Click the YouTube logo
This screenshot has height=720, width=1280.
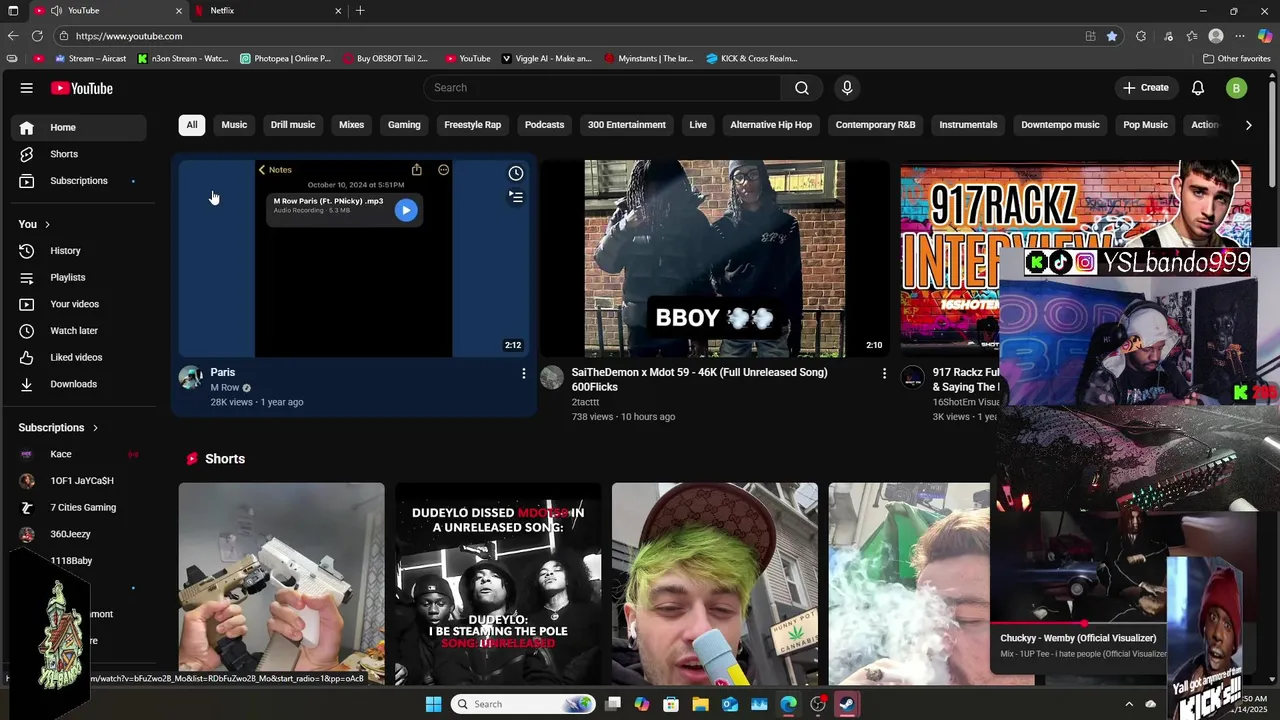click(82, 88)
